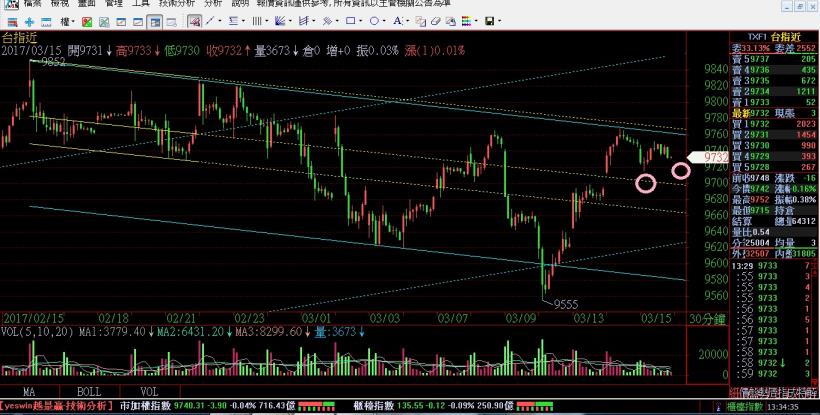Switch to the VOL indicator tab
The width and height of the screenshot is (820, 415).
[x=147, y=393]
